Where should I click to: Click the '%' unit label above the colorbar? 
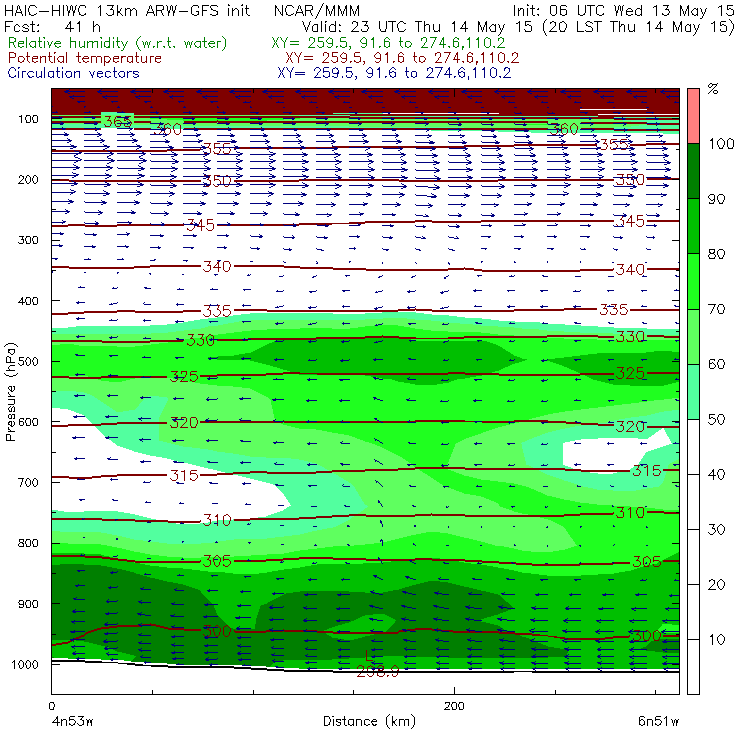point(713,89)
